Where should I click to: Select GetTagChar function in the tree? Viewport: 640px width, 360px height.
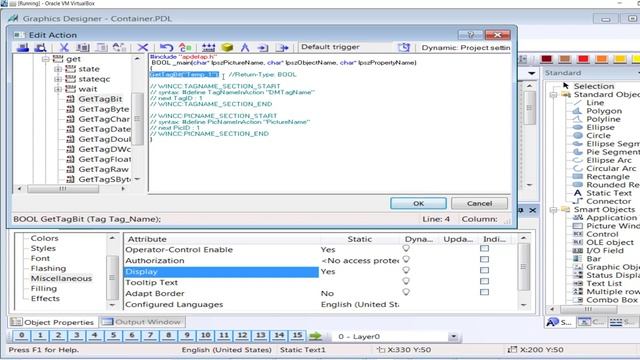pos(104,119)
